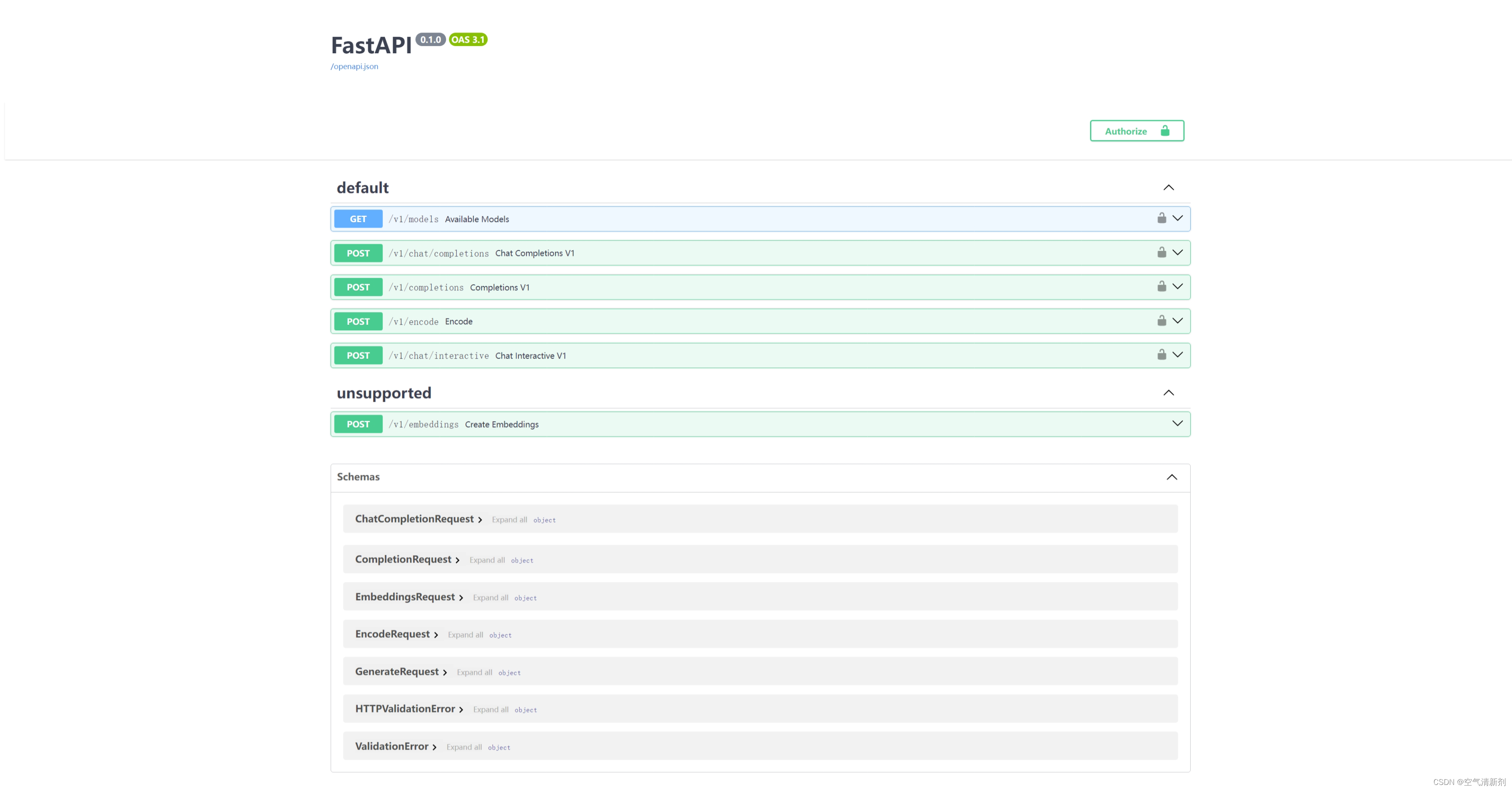1512x790 pixels.
Task: Expand the /v1/completions chevron arrow
Action: pos(1177,286)
